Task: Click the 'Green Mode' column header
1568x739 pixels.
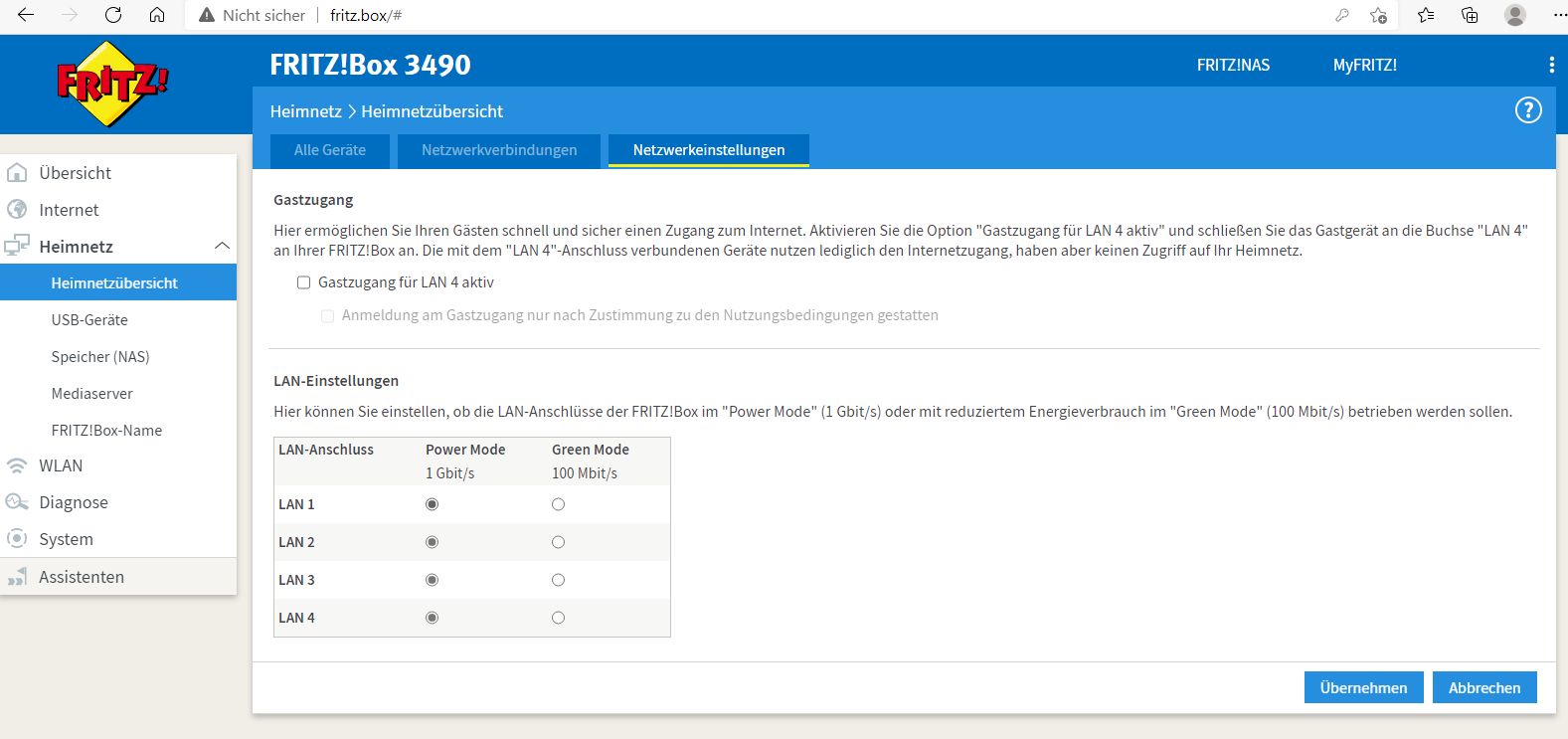Action: point(591,450)
